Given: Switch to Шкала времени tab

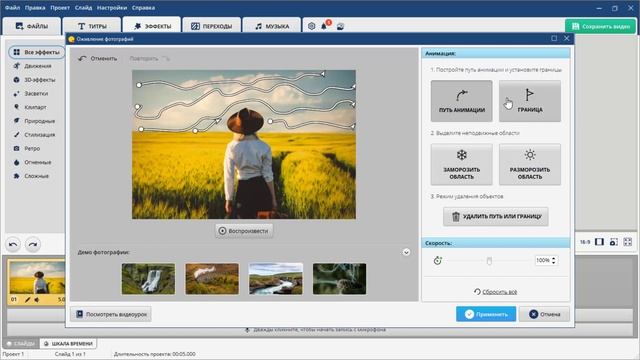Looking at the screenshot, I should point(68,344).
